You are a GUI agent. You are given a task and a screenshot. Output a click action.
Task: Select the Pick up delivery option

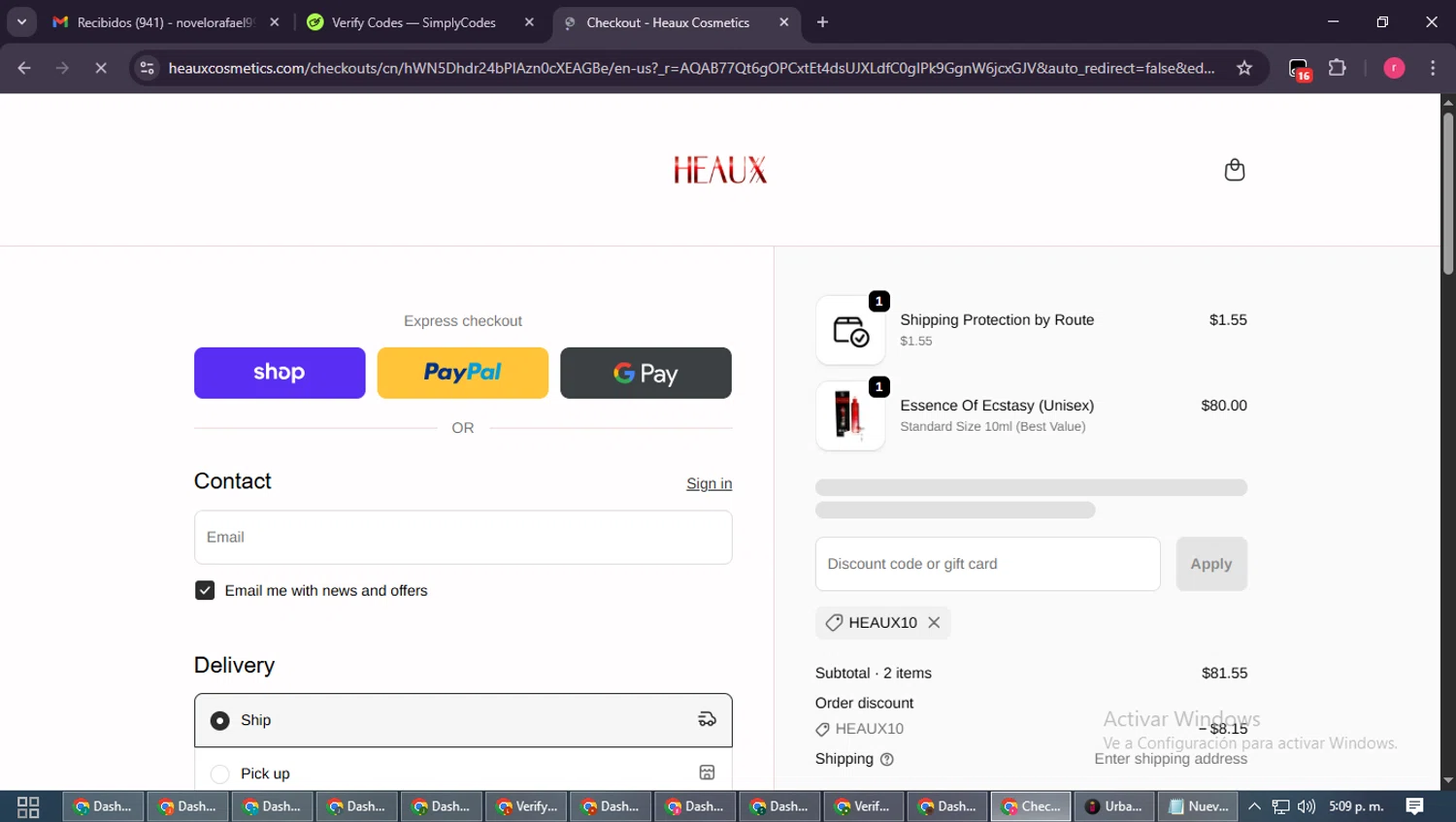[x=463, y=773]
